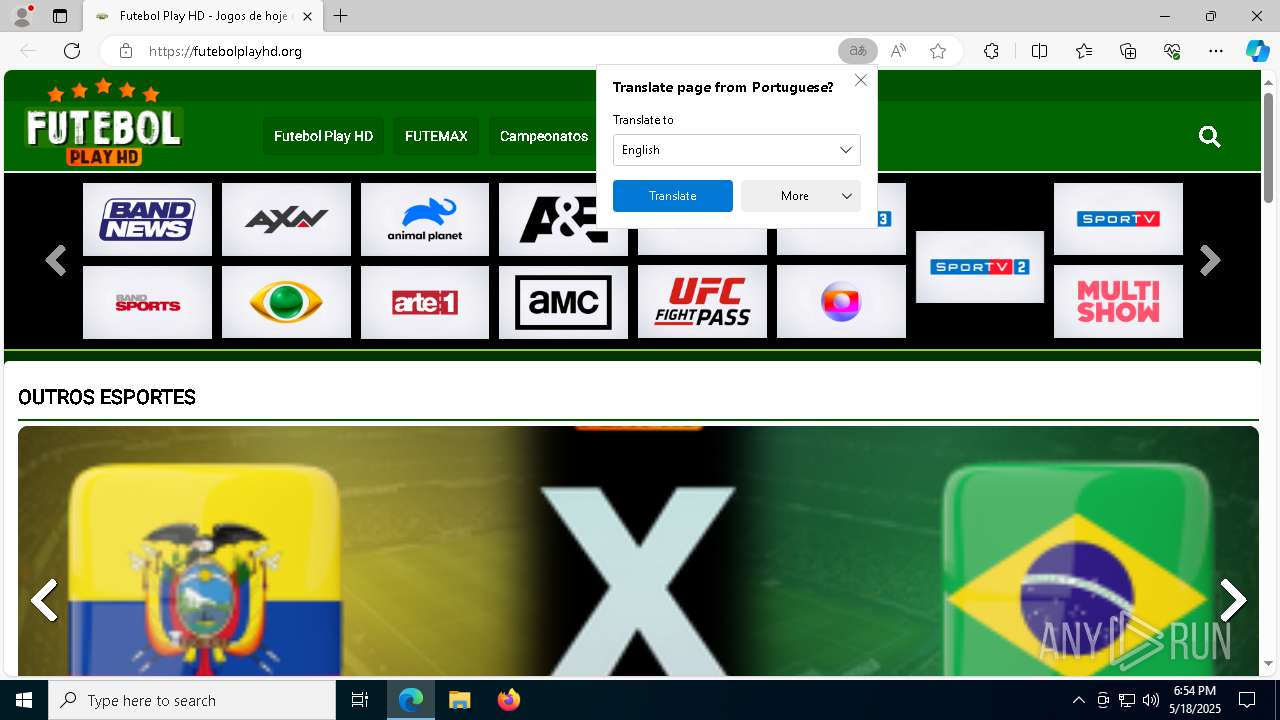Open the Band News channel

tap(147, 219)
